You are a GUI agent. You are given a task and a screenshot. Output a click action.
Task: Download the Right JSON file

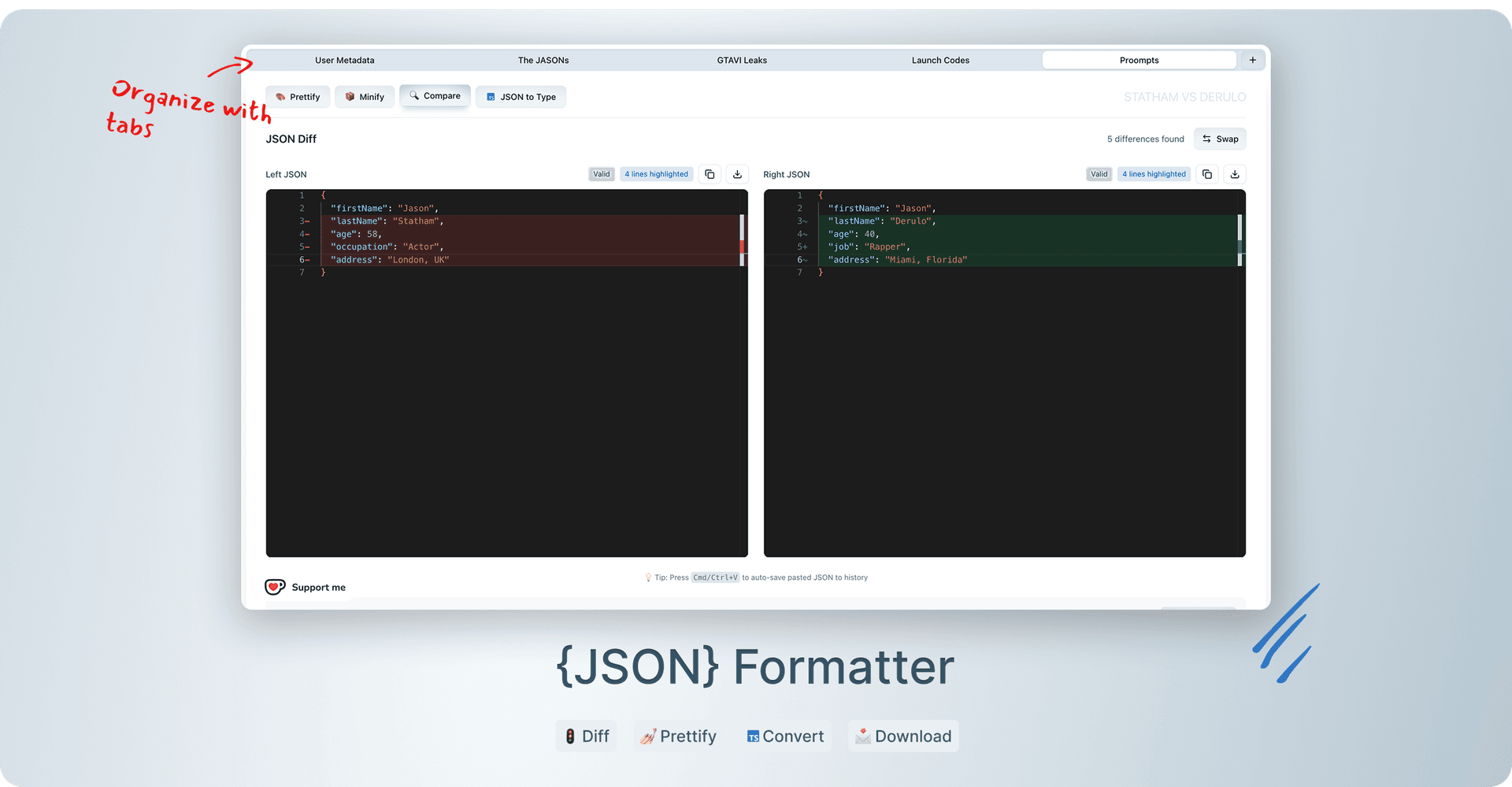click(1234, 173)
